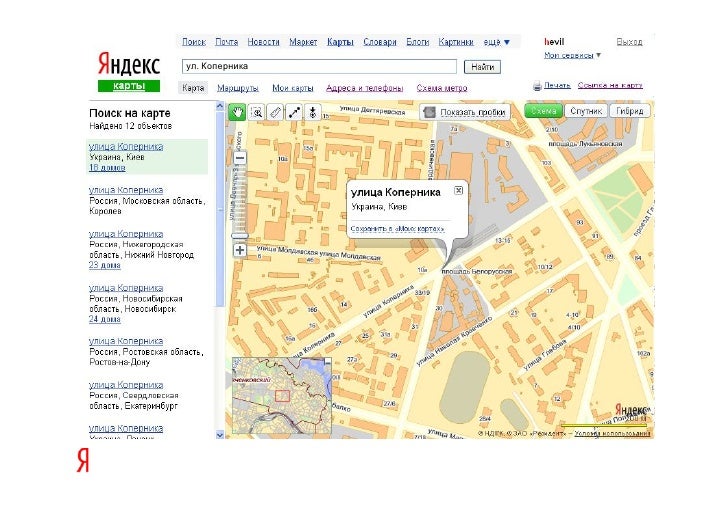Open улица Коперника result in Новосибирск
The width and height of the screenshot is (728, 514).
point(126,288)
